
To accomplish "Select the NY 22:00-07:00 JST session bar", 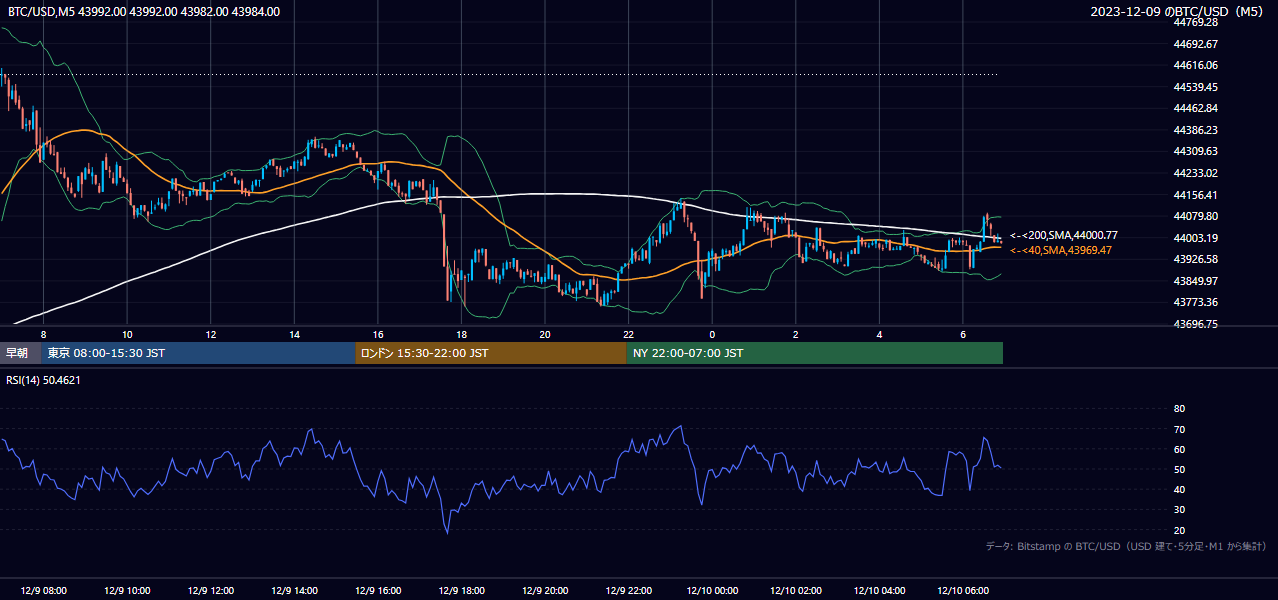I will tap(814, 353).
